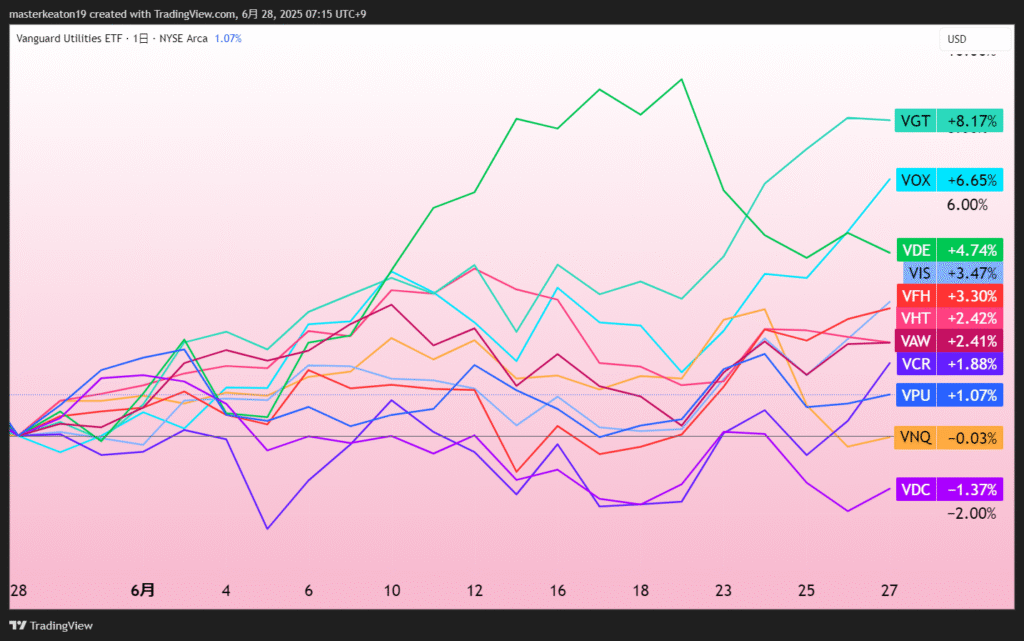Screen dimensions: 1024x641
Task: Click the 27 date axis label
Action: [x=889, y=590]
